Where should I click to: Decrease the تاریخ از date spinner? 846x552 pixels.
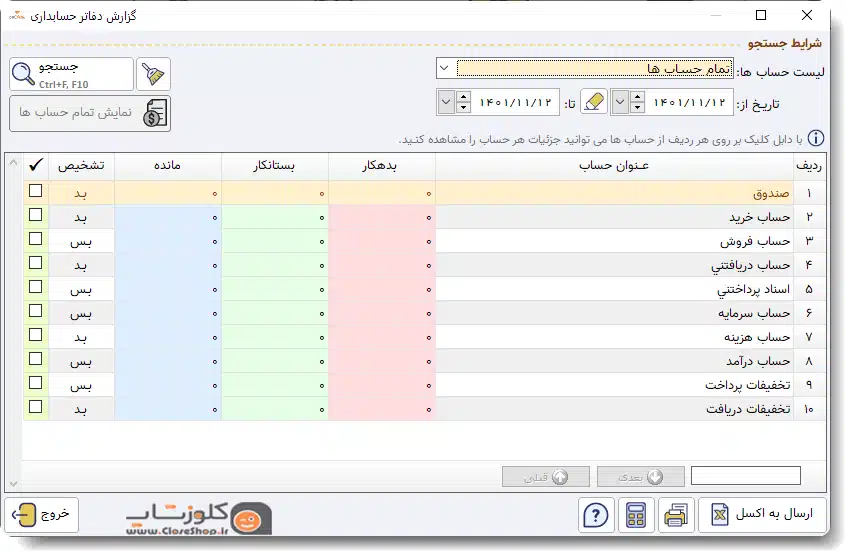[x=638, y=108]
